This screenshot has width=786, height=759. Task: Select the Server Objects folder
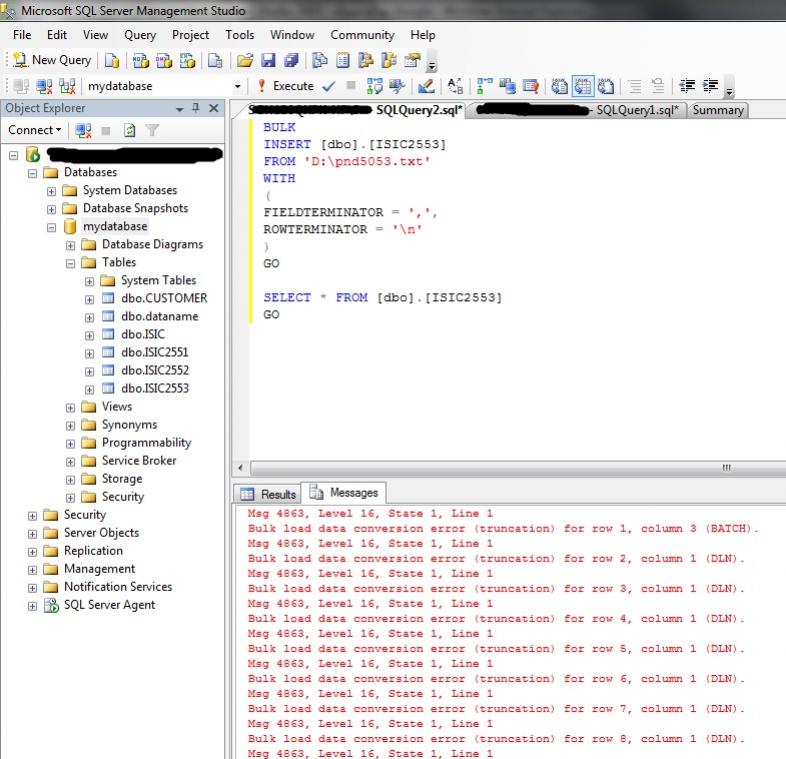(101, 533)
